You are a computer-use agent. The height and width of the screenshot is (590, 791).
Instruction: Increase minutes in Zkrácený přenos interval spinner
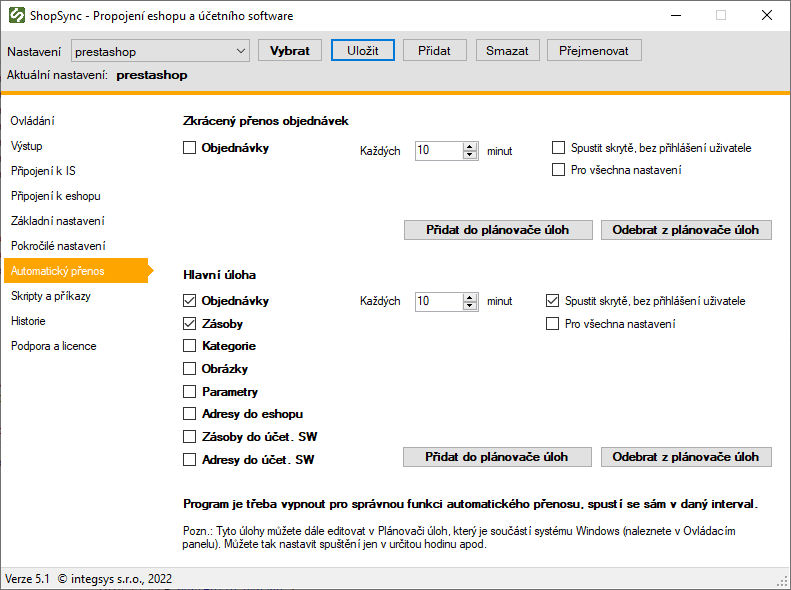tap(469, 146)
